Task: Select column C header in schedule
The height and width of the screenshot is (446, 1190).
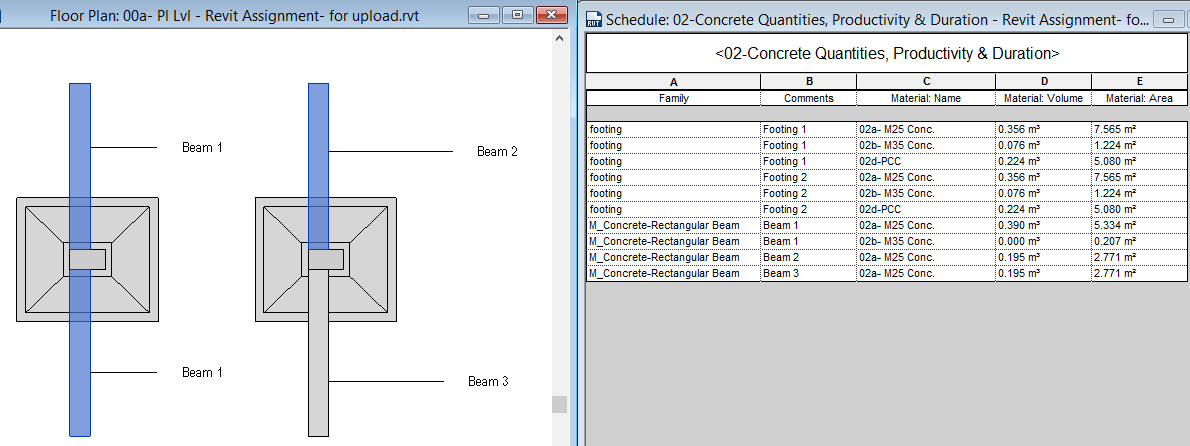Action: (926, 82)
